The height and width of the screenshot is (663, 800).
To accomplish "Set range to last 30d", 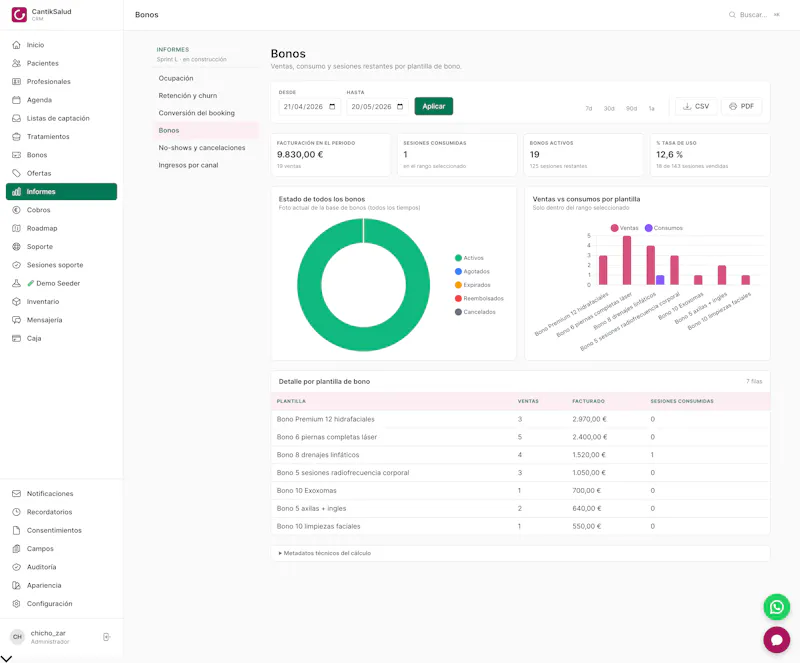I will point(609,108).
